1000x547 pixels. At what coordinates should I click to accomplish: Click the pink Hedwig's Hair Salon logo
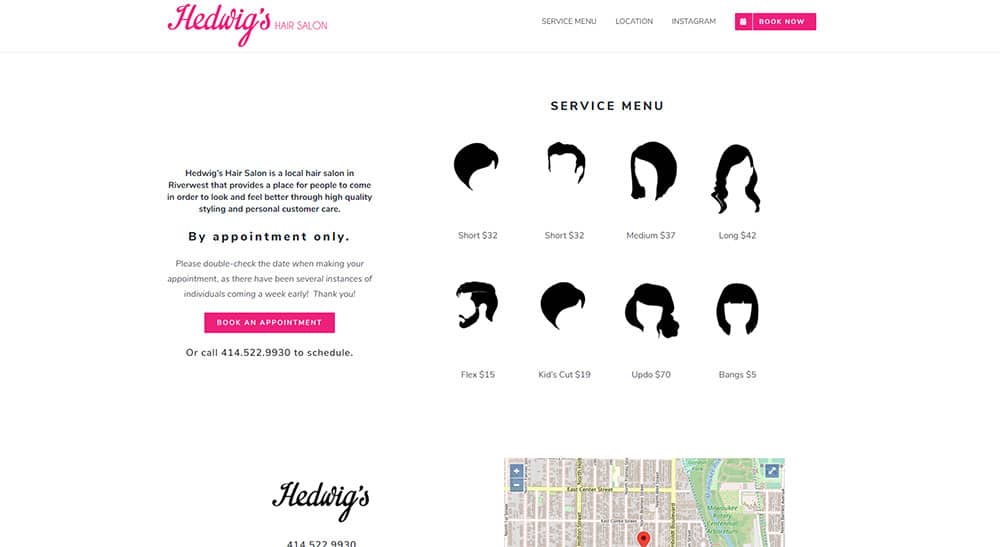point(247,24)
